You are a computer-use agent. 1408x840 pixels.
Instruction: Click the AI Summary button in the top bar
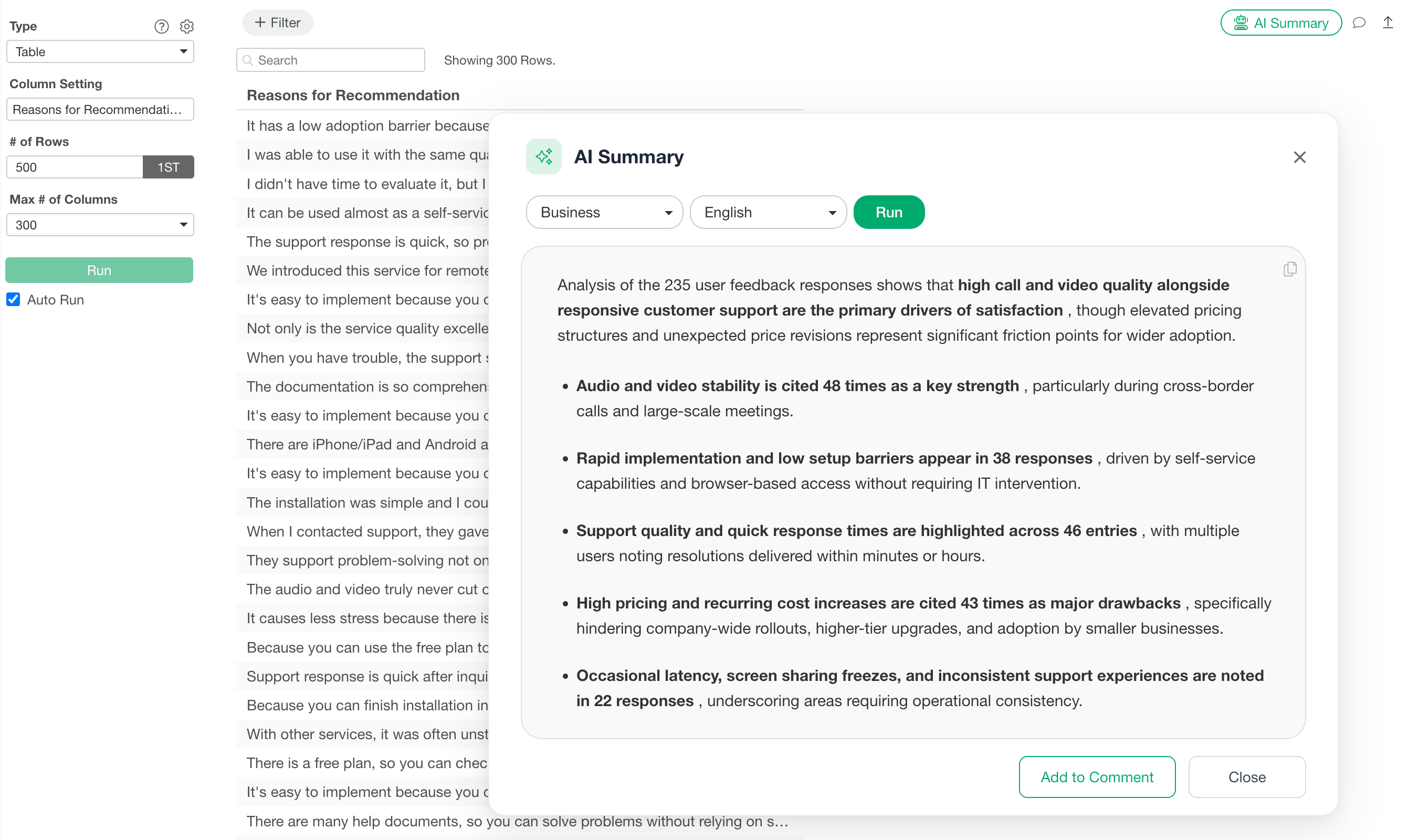[x=1280, y=23]
